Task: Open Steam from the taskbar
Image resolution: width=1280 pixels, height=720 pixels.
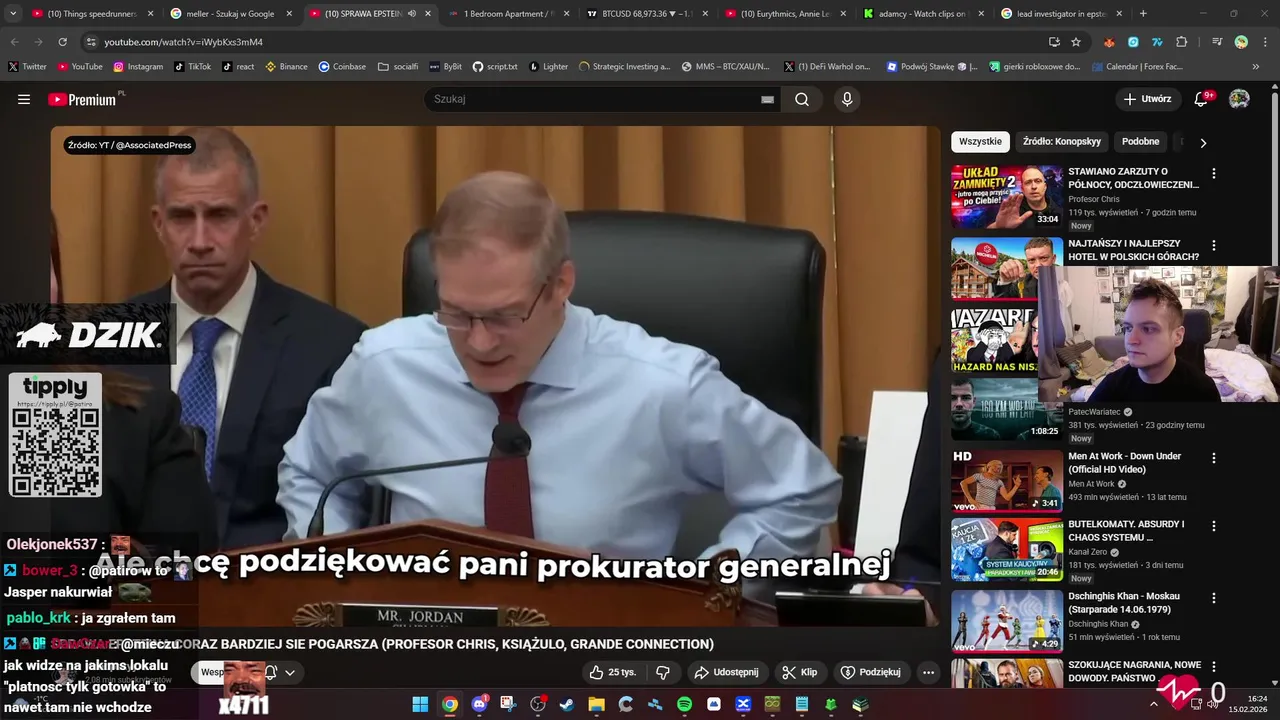Action: (x=566, y=704)
